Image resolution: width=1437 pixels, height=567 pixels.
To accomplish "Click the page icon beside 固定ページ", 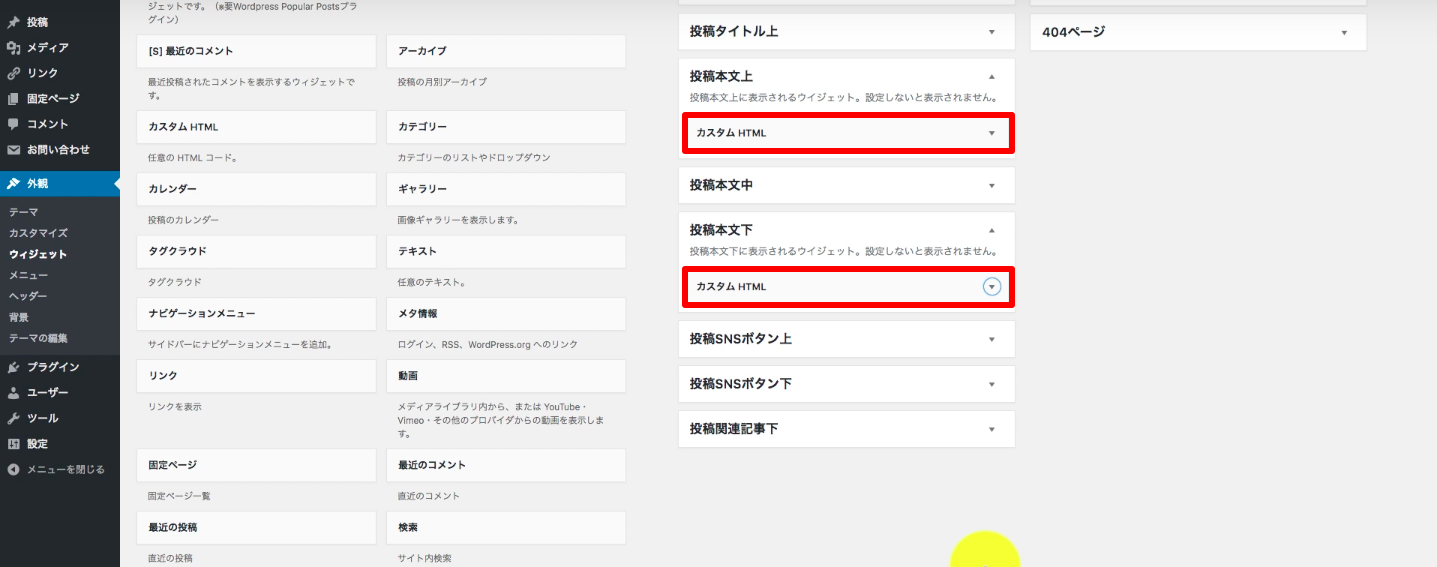I will (x=13, y=99).
